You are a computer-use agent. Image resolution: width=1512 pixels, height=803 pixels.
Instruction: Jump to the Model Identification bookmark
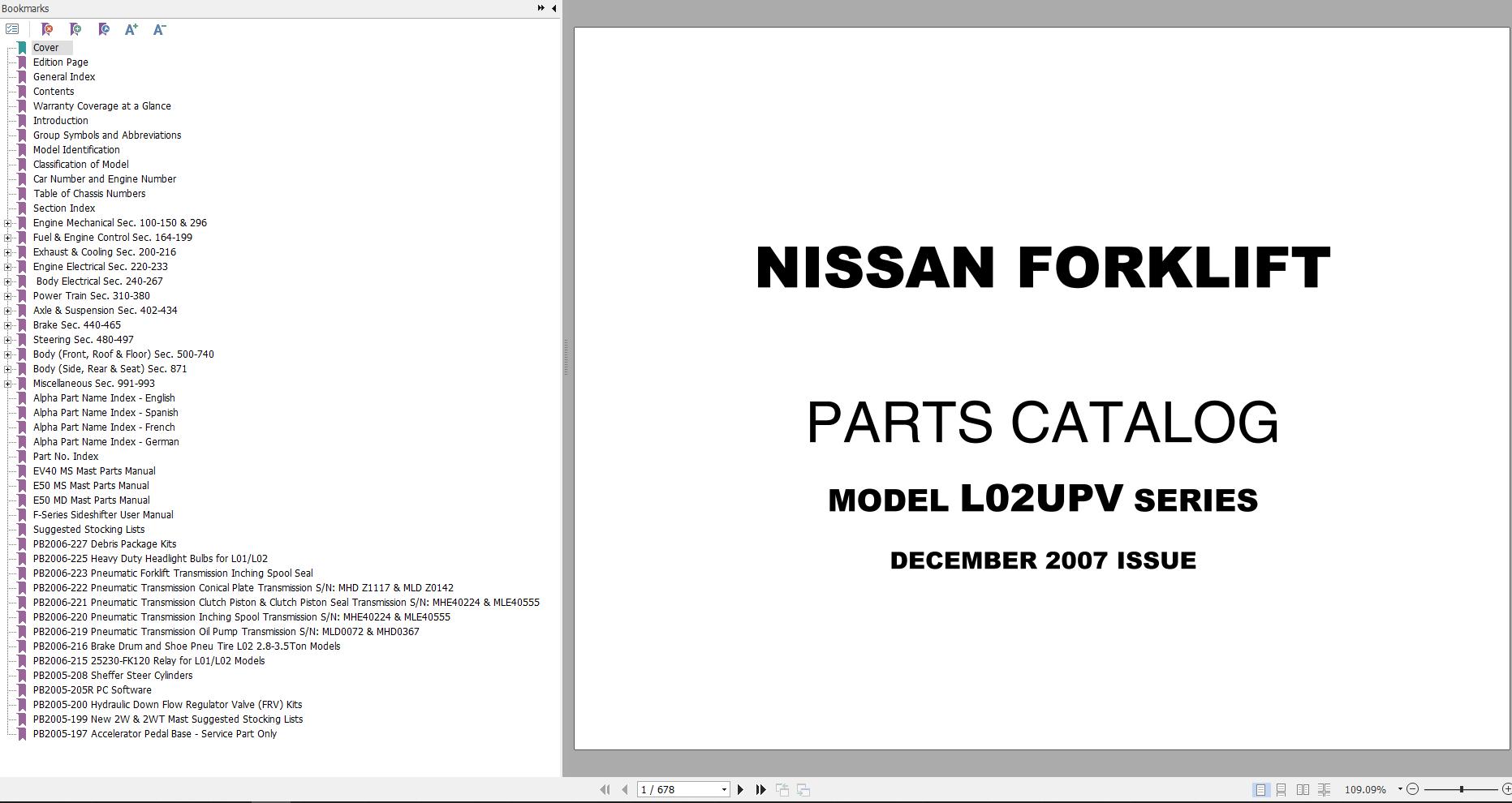(x=76, y=150)
